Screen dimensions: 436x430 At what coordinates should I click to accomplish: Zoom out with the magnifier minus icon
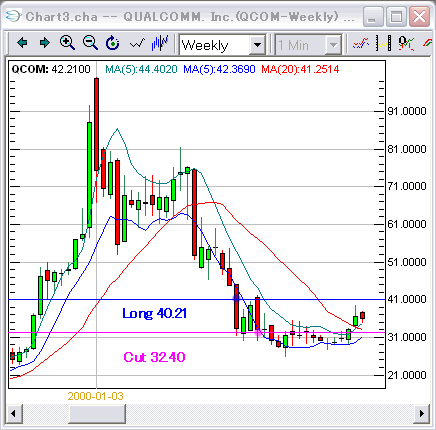pyautogui.click(x=90, y=43)
